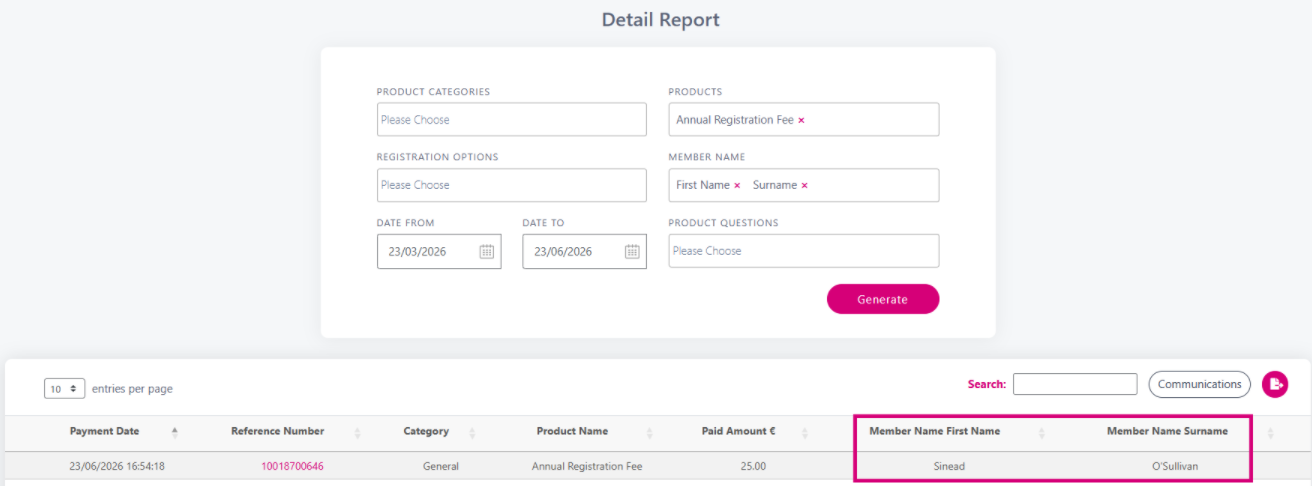The height and width of the screenshot is (486, 1312).
Task: Open the Products multi-select field
Action: tap(804, 120)
